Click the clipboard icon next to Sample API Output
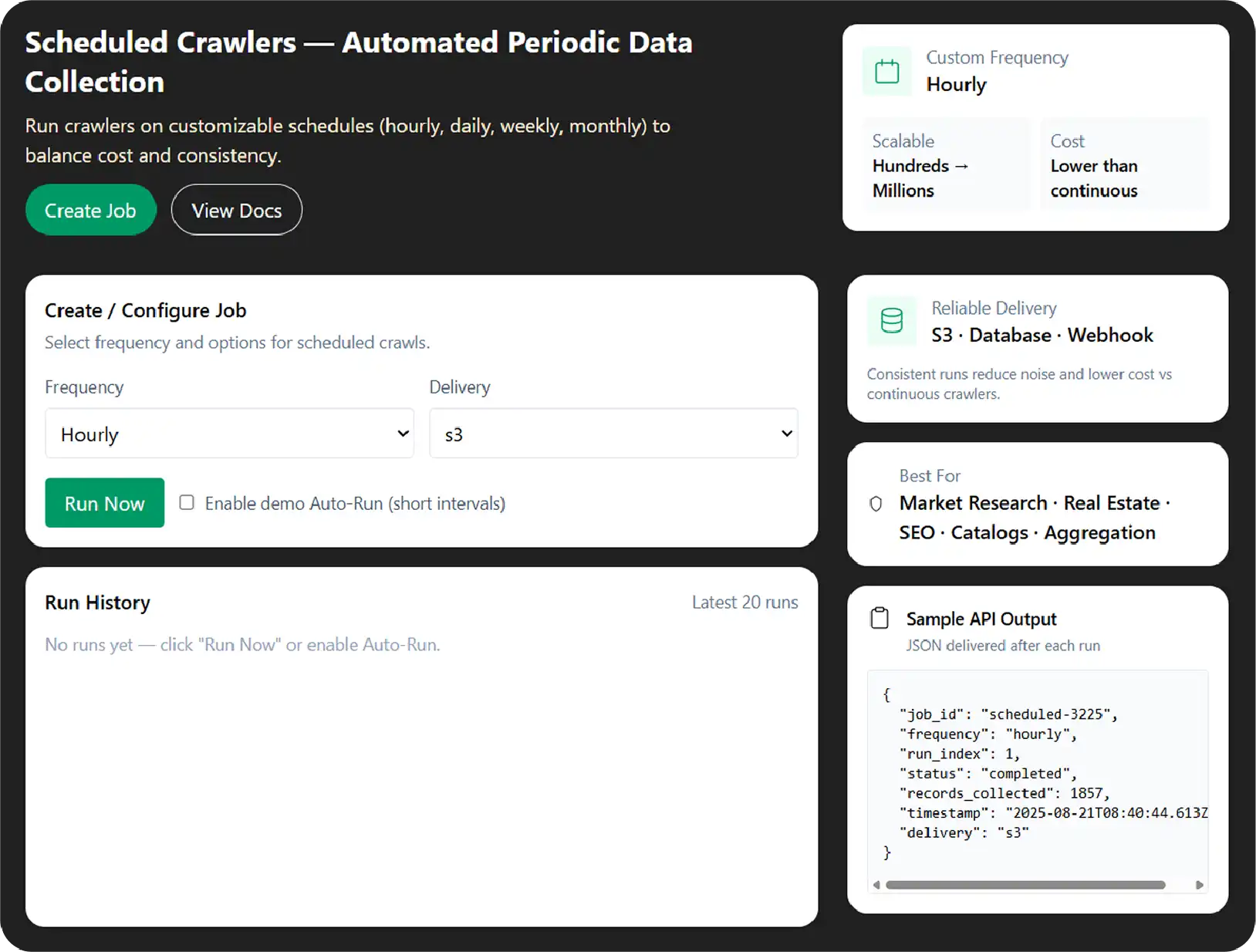 pos(880,617)
